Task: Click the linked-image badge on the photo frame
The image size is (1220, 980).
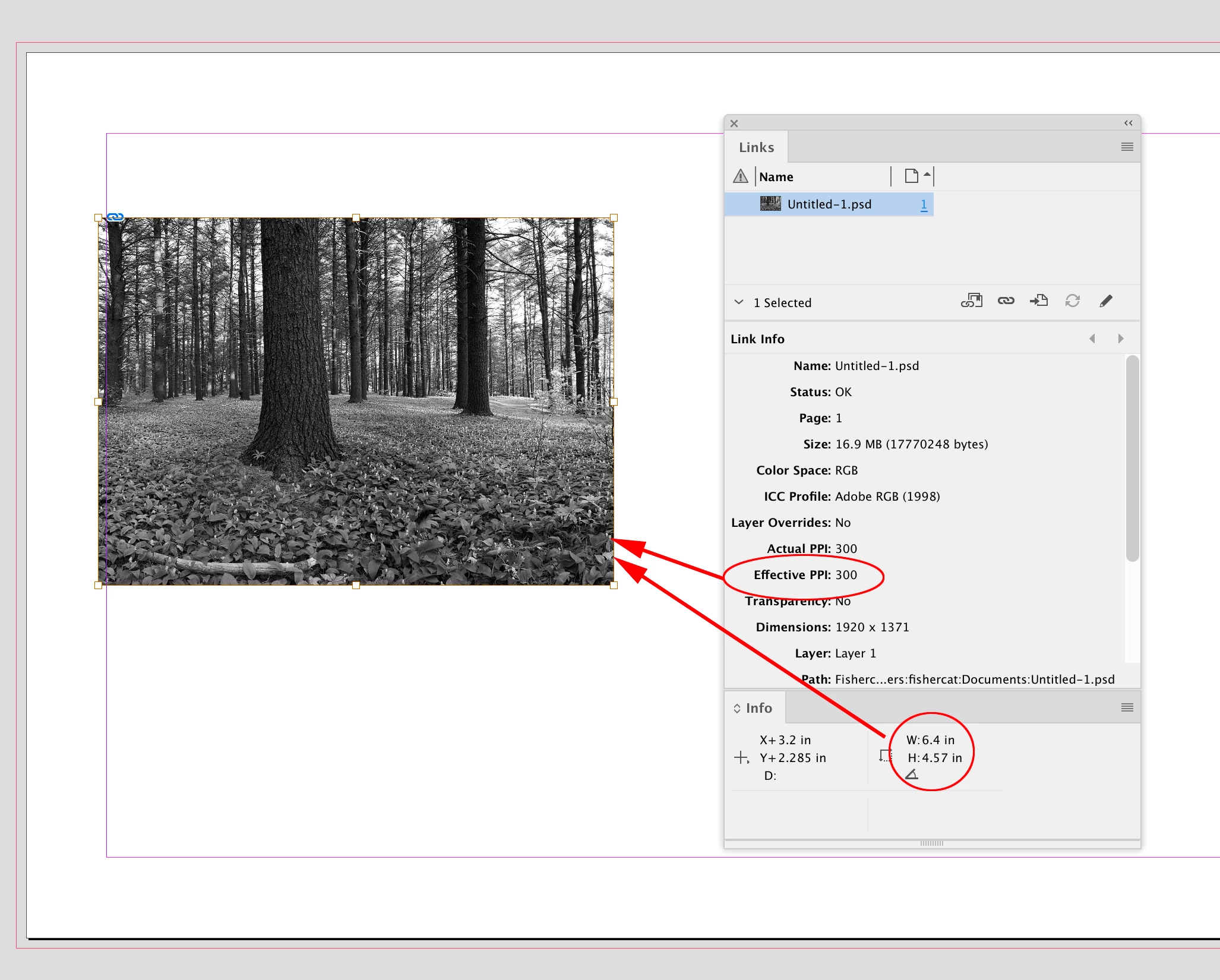Action: [x=115, y=217]
